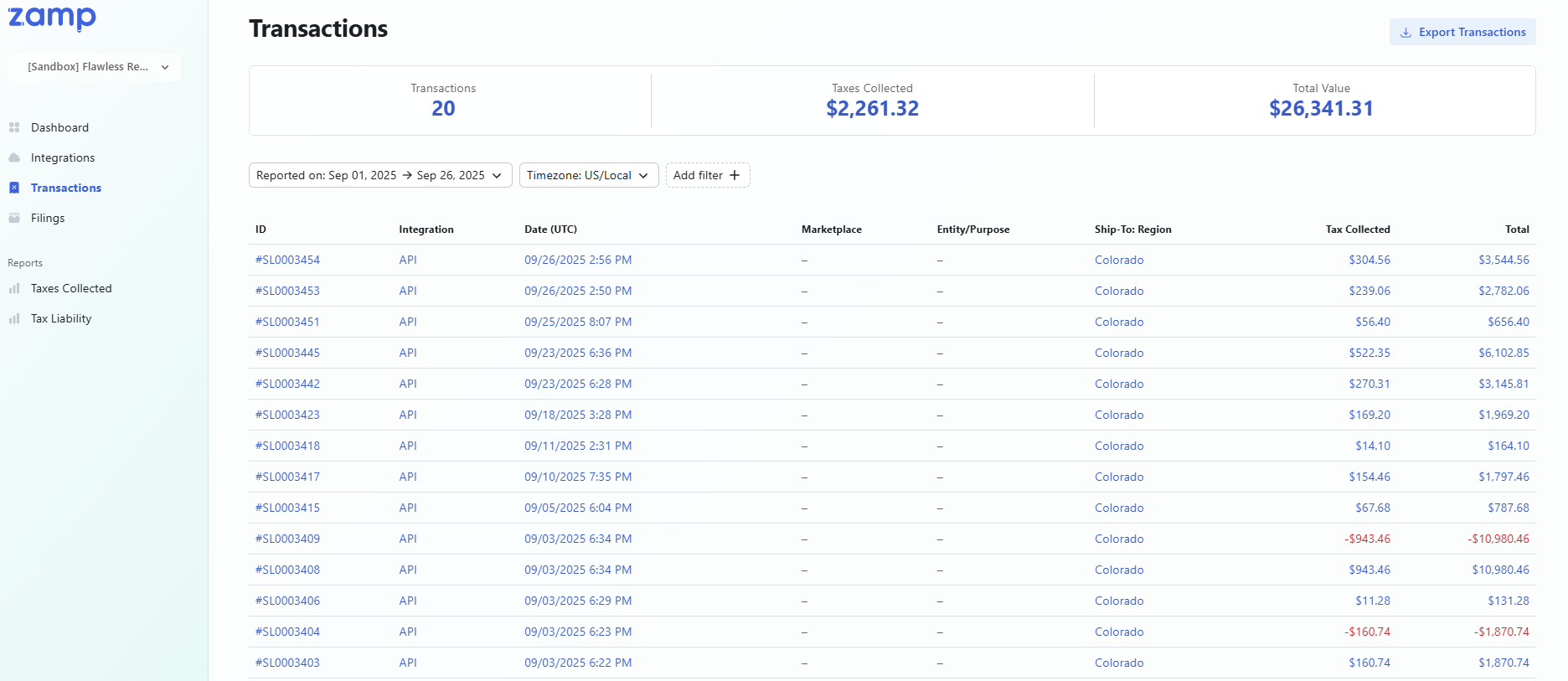Click API in row #SL0003453

coord(408,291)
